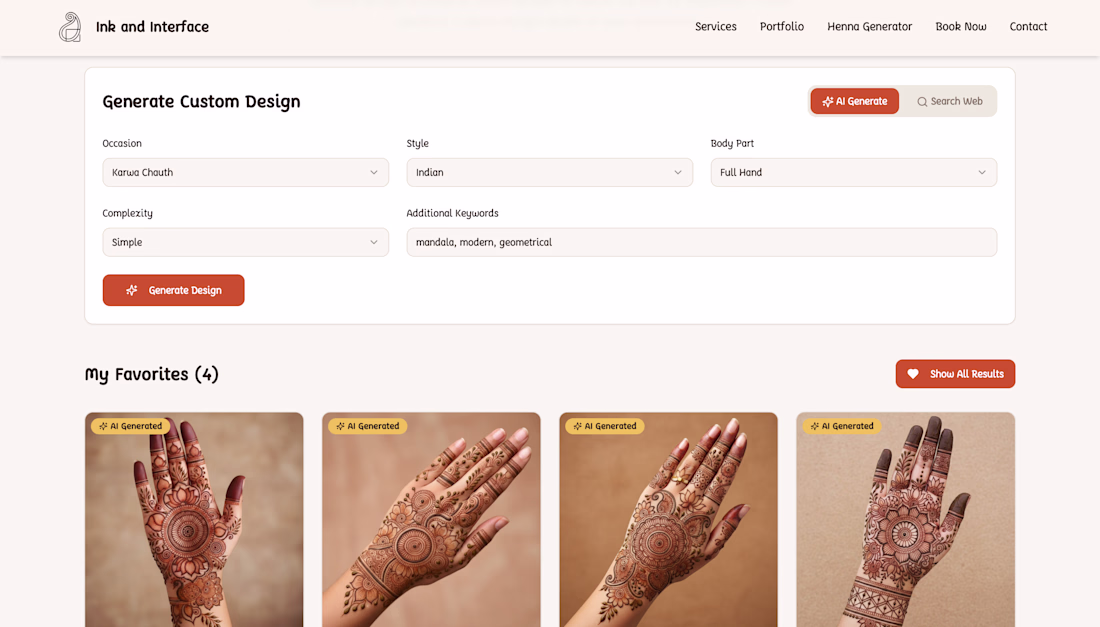Click AI Generated badge on second favorite

368,426
